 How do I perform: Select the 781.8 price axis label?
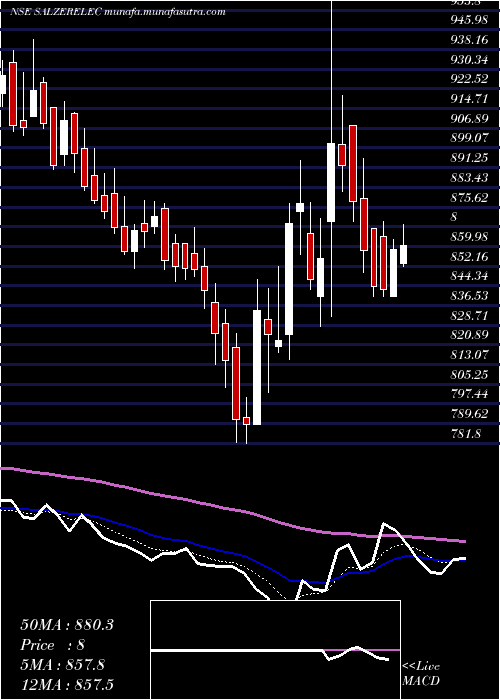point(465,433)
